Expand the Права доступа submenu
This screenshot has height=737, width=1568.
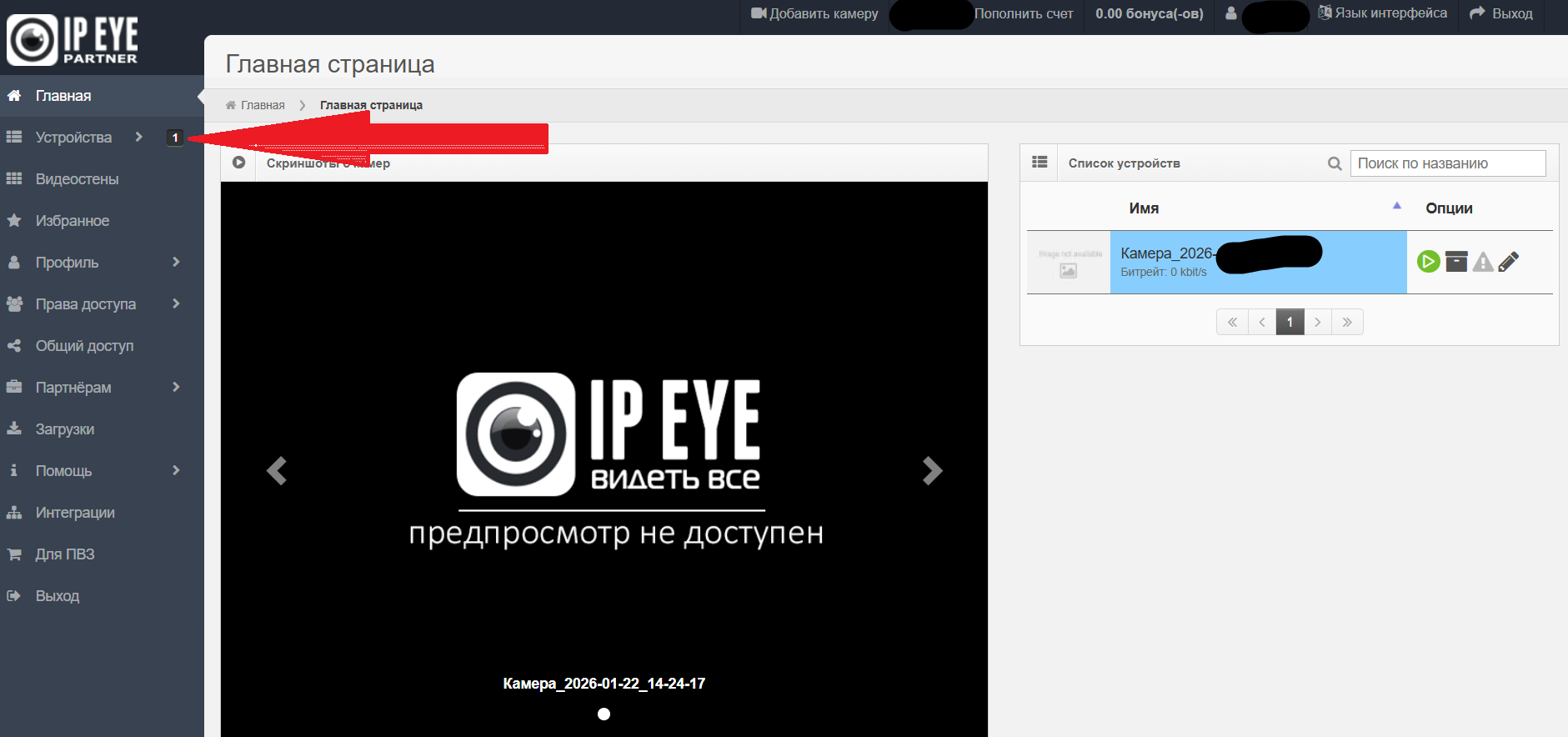pyautogui.click(x=85, y=304)
